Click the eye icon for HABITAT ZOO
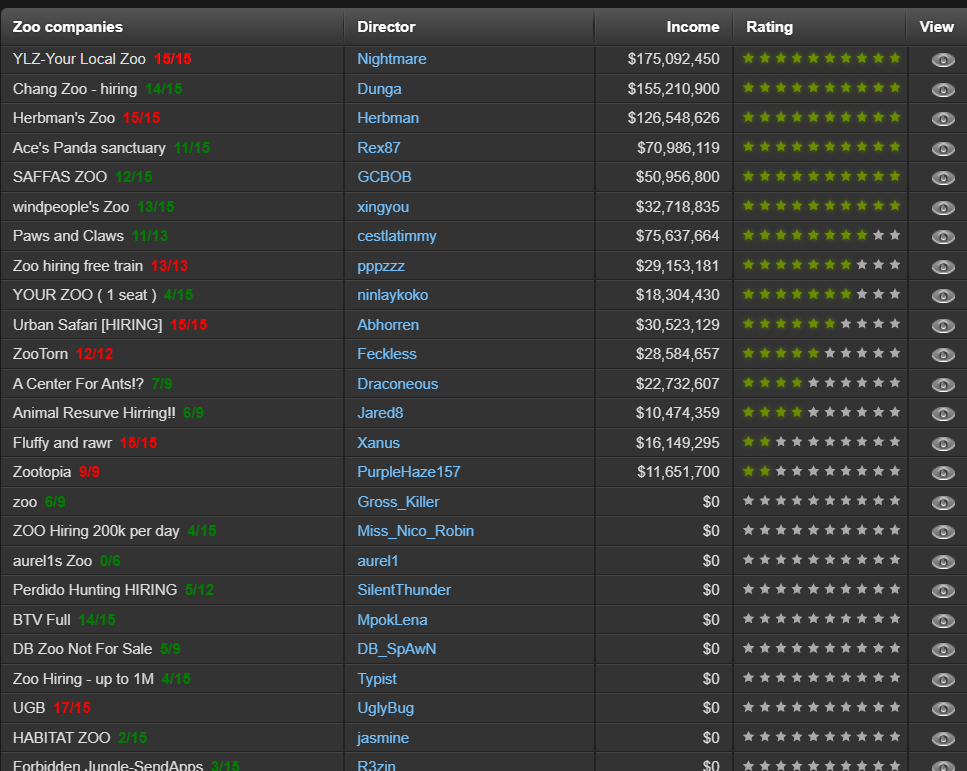The width and height of the screenshot is (967, 771). (942, 737)
